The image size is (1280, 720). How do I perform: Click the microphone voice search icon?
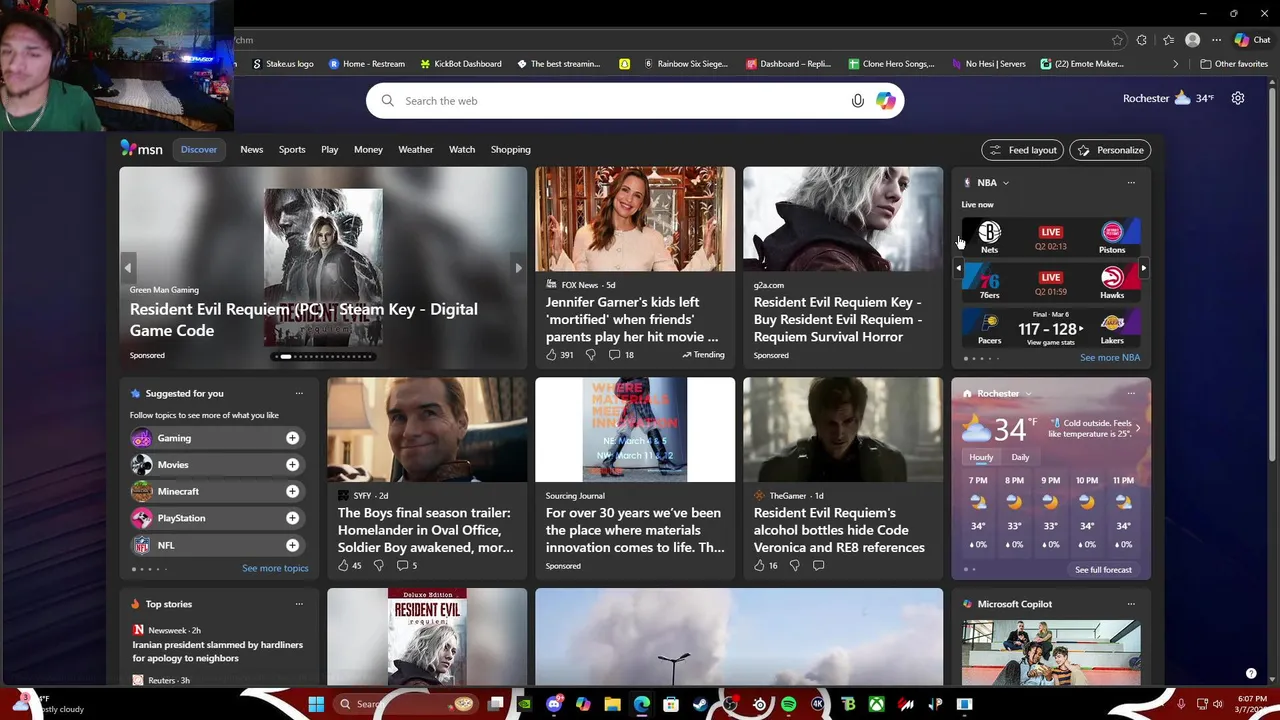[857, 101]
